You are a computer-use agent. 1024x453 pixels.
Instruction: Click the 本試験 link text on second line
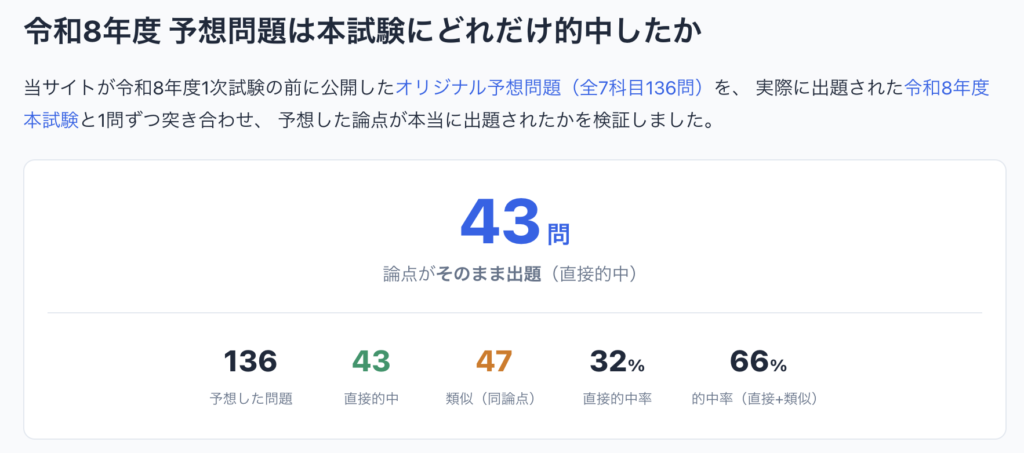pyautogui.click(x=51, y=121)
